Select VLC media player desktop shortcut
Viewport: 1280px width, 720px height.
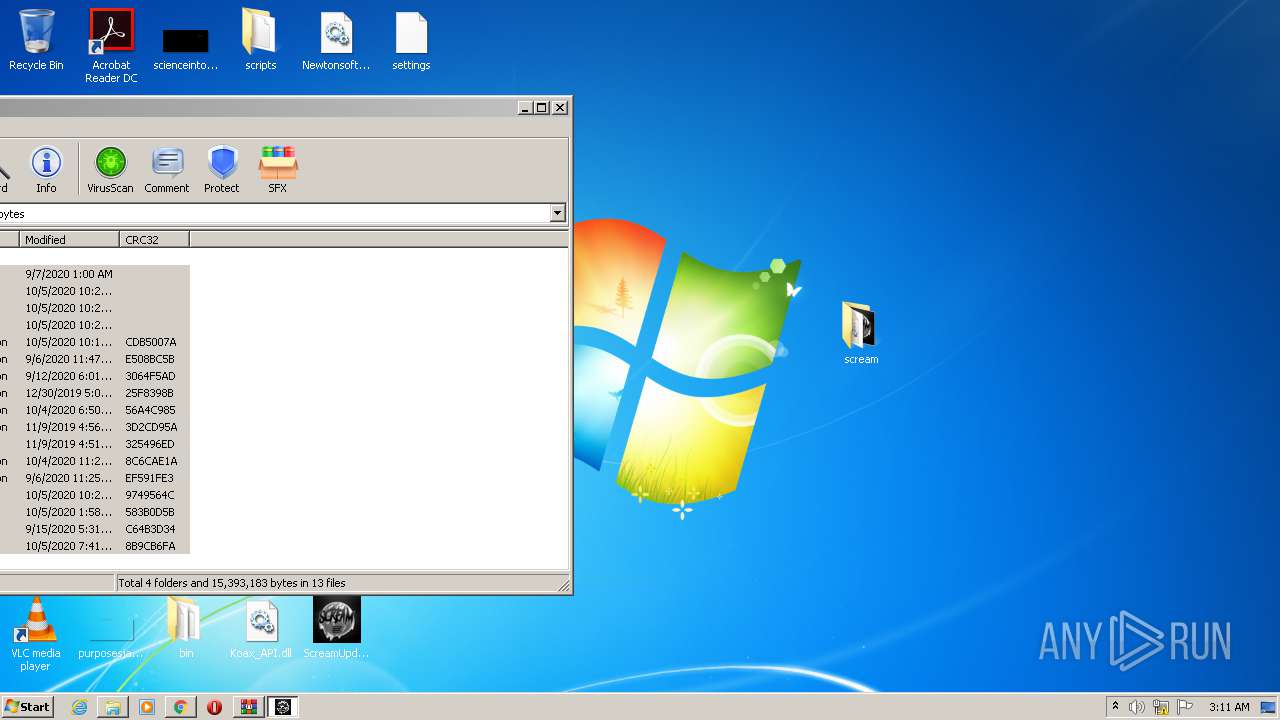(x=36, y=634)
